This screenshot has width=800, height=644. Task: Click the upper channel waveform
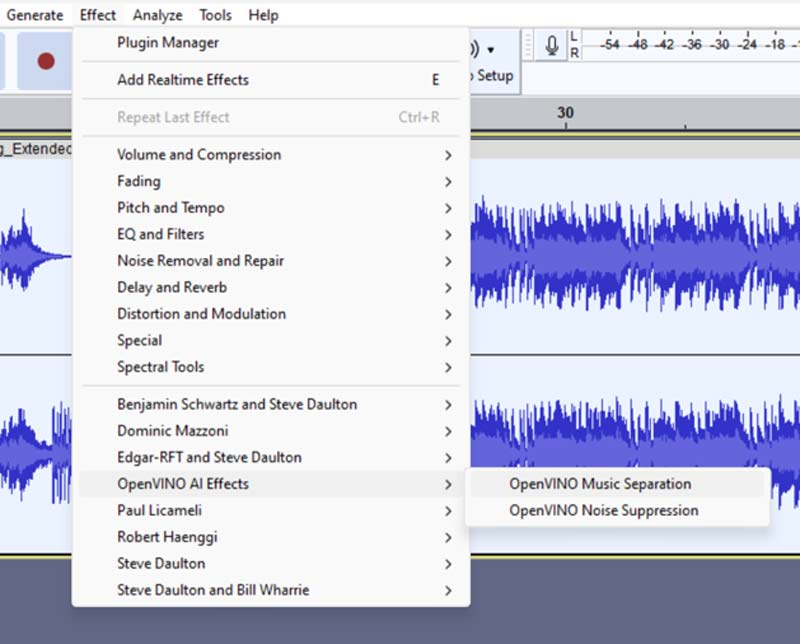click(635, 254)
